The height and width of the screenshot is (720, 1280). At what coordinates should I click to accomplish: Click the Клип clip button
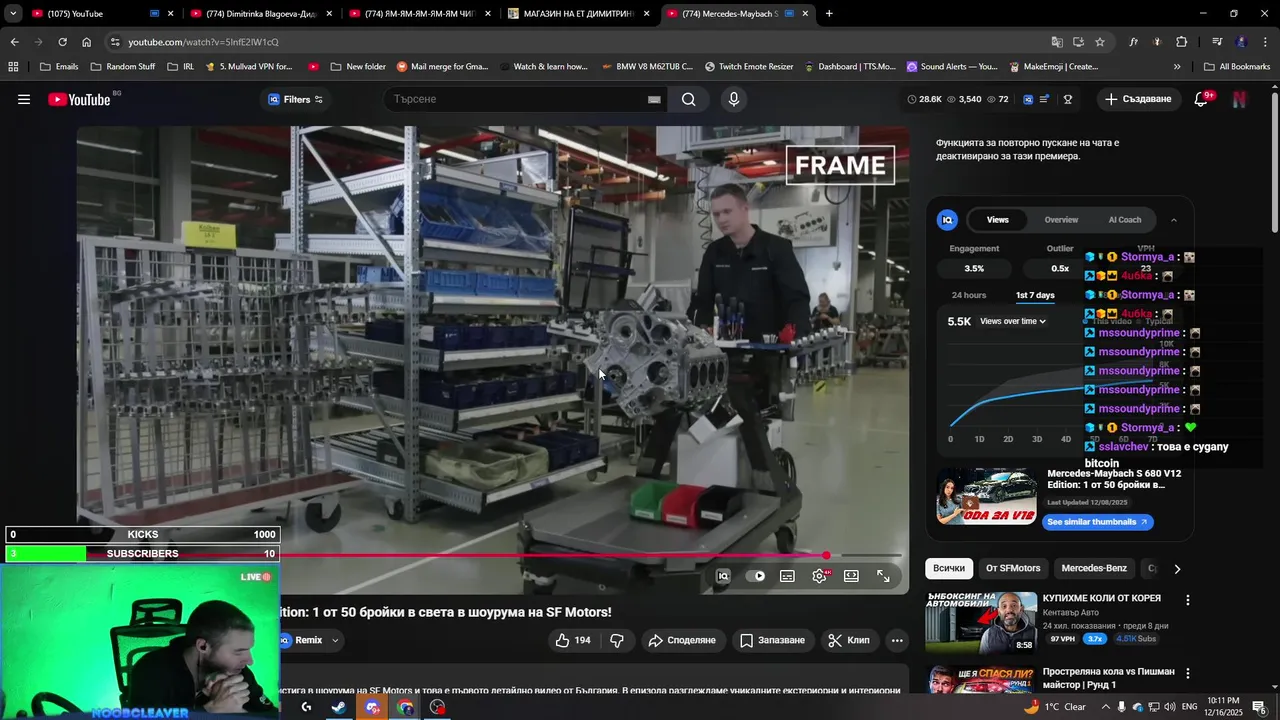pos(848,640)
